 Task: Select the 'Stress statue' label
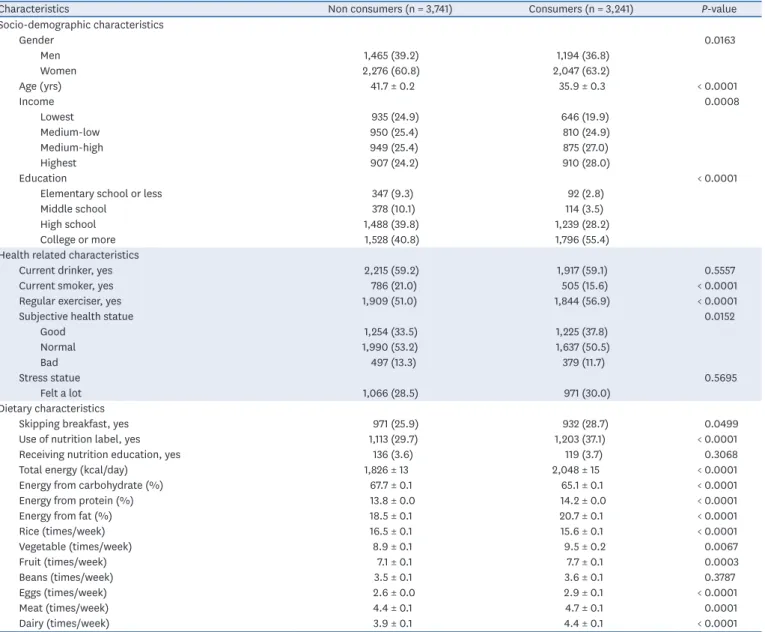click(x=49, y=378)
